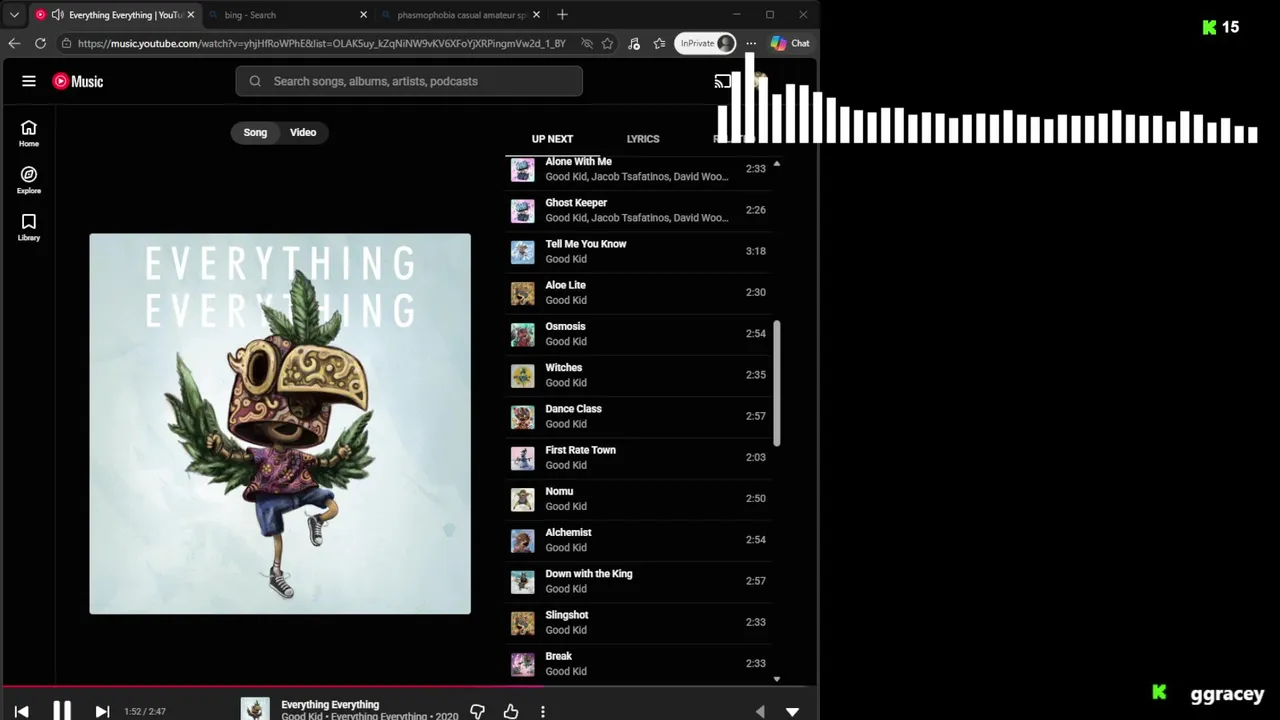This screenshot has width=1280, height=720.
Task: Click the queue scrollbar thumb
Action: click(776, 383)
